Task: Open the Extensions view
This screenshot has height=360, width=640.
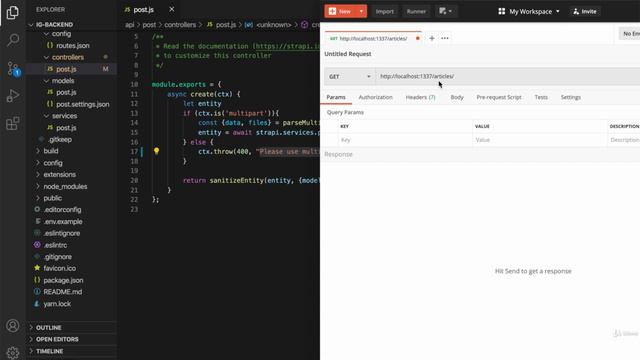Action: tap(13, 123)
